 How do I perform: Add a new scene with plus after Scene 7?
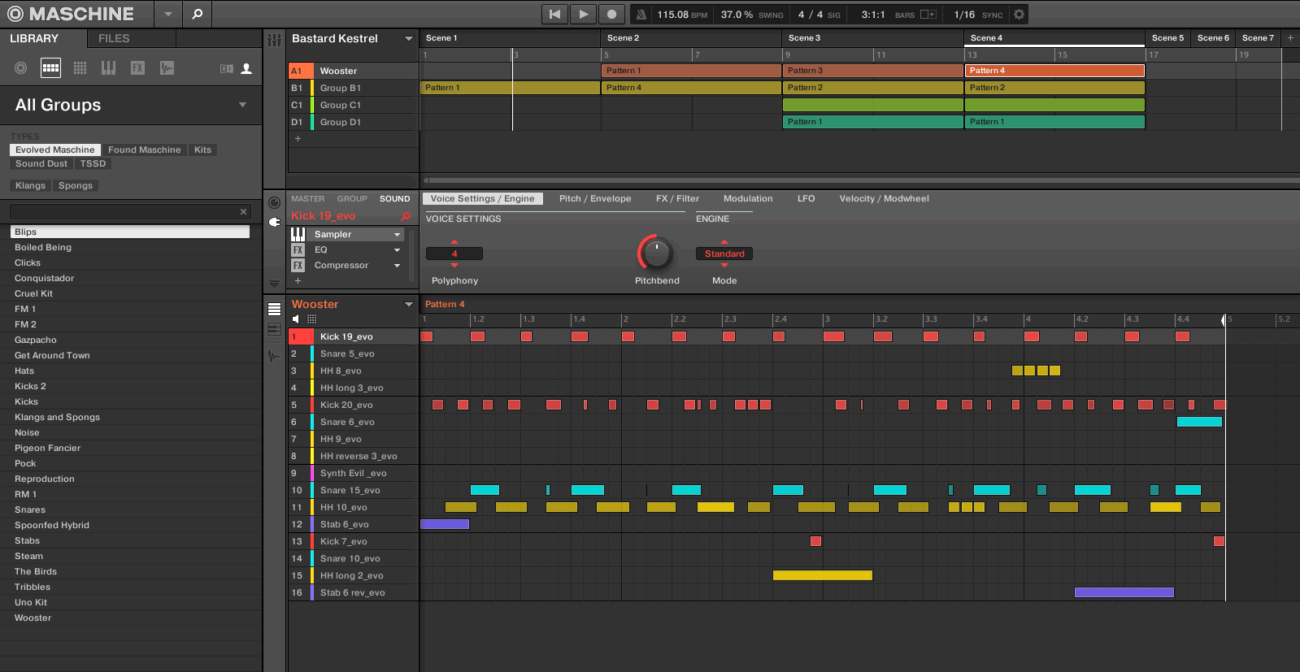1290,38
